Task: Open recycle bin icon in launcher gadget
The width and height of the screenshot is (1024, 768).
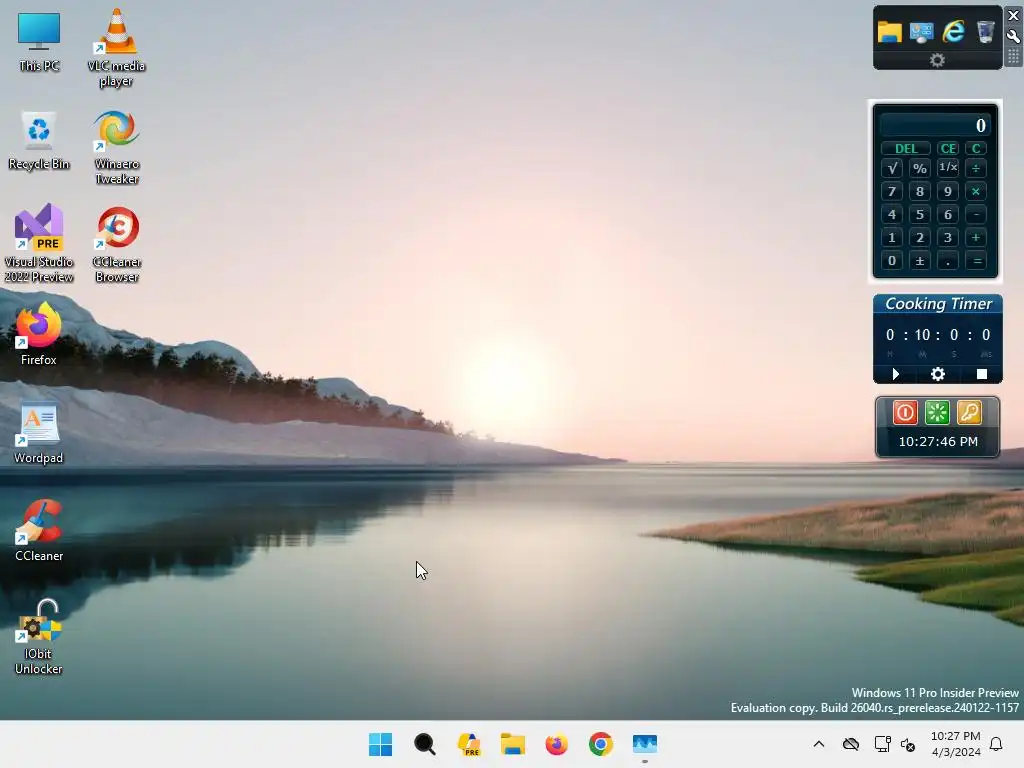Action: [x=985, y=31]
